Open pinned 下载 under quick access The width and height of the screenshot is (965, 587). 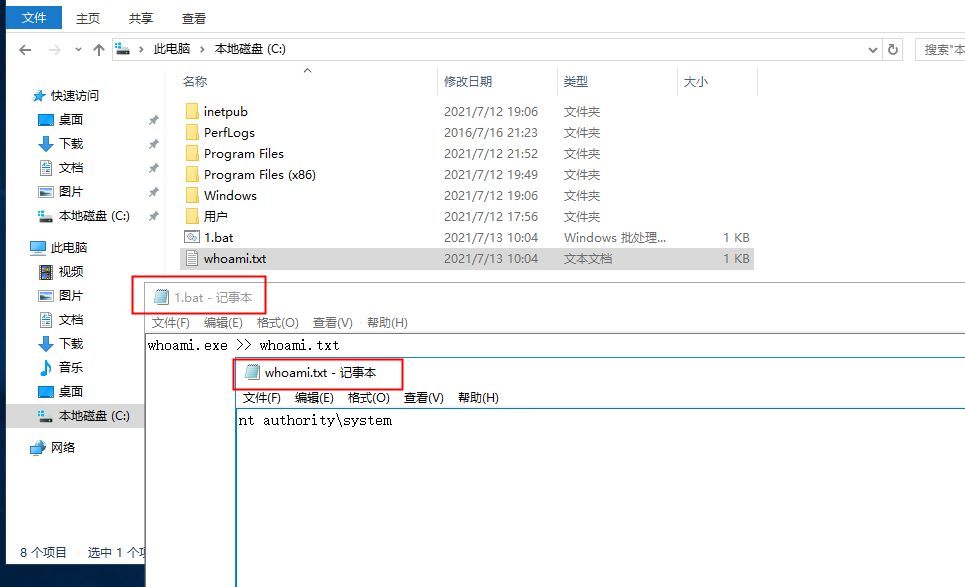point(71,143)
